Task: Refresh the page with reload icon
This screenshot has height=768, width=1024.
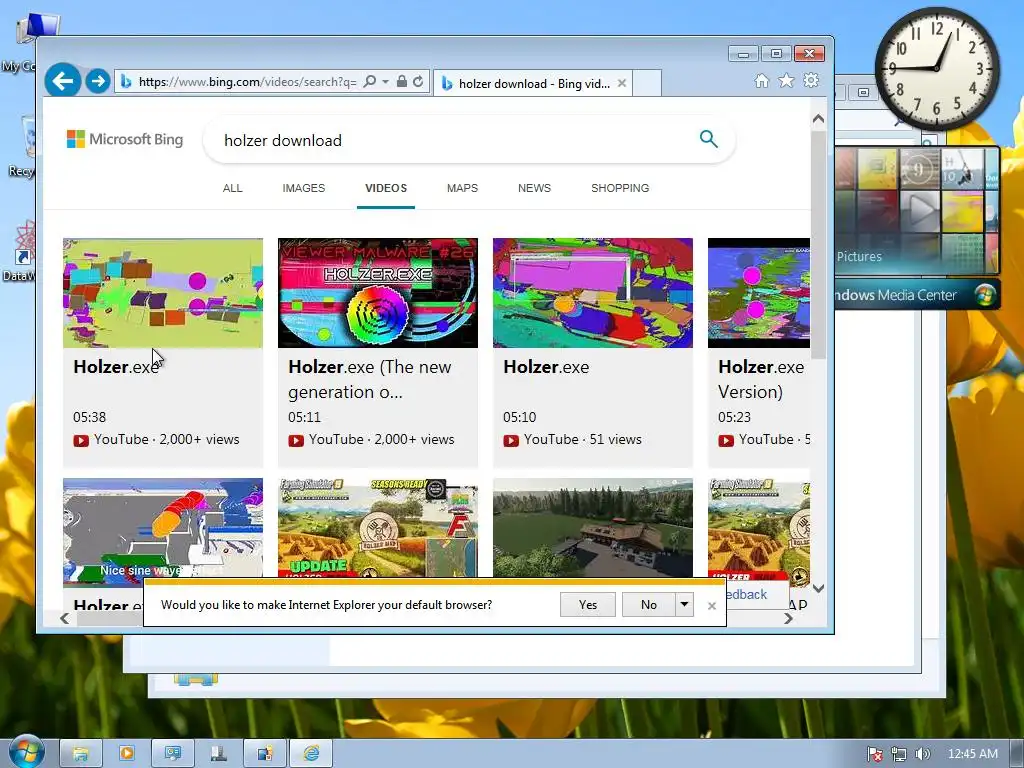Action: [x=418, y=82]
